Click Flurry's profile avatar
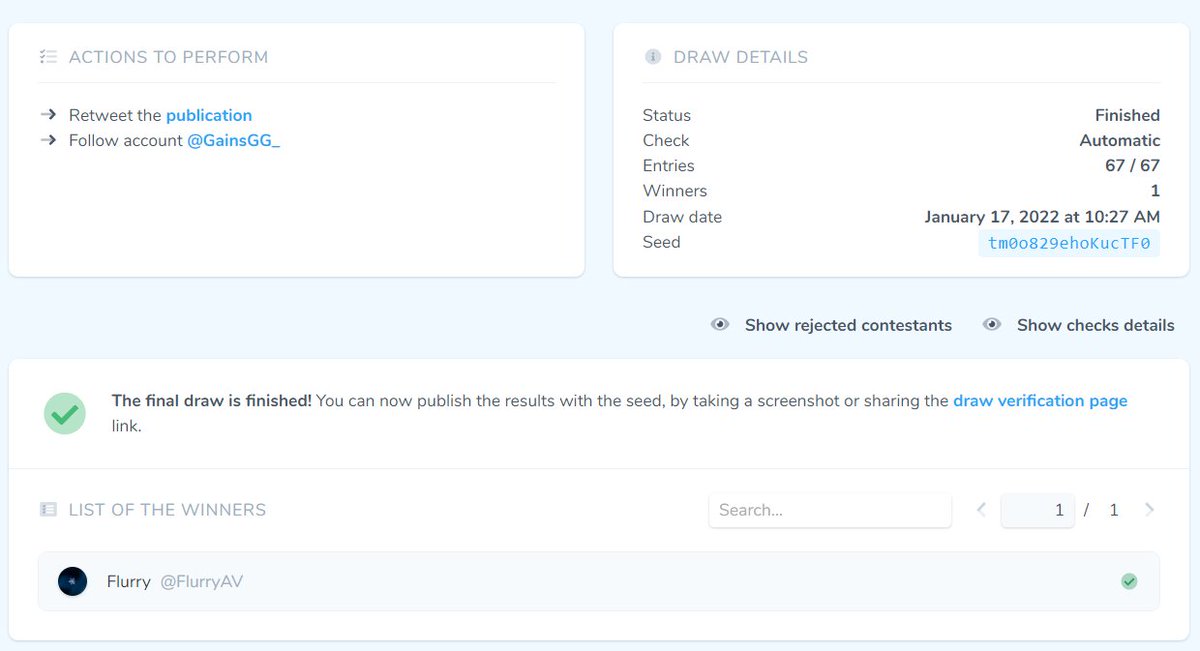 pos(72,581)
